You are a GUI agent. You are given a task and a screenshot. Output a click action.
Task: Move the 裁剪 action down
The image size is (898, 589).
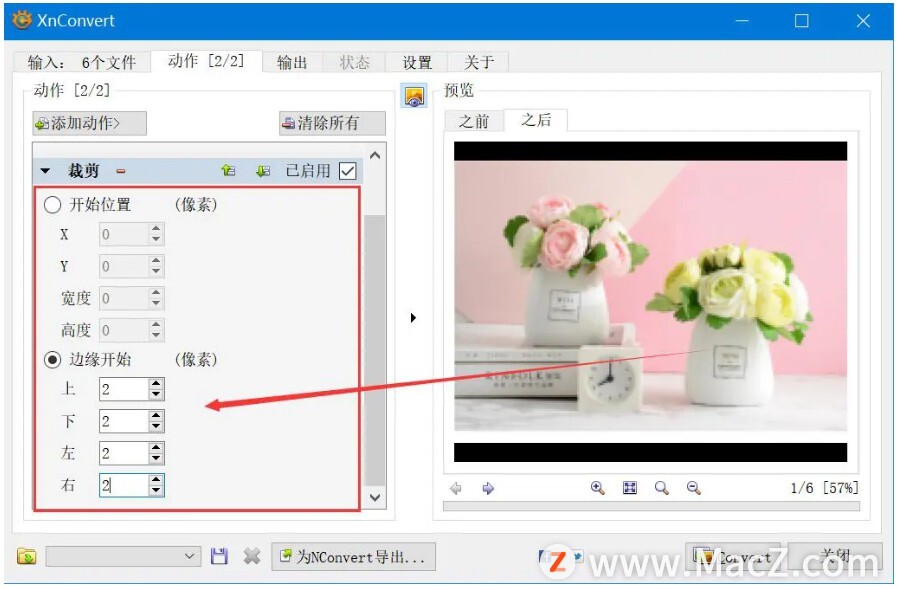(x=263, y=171)
